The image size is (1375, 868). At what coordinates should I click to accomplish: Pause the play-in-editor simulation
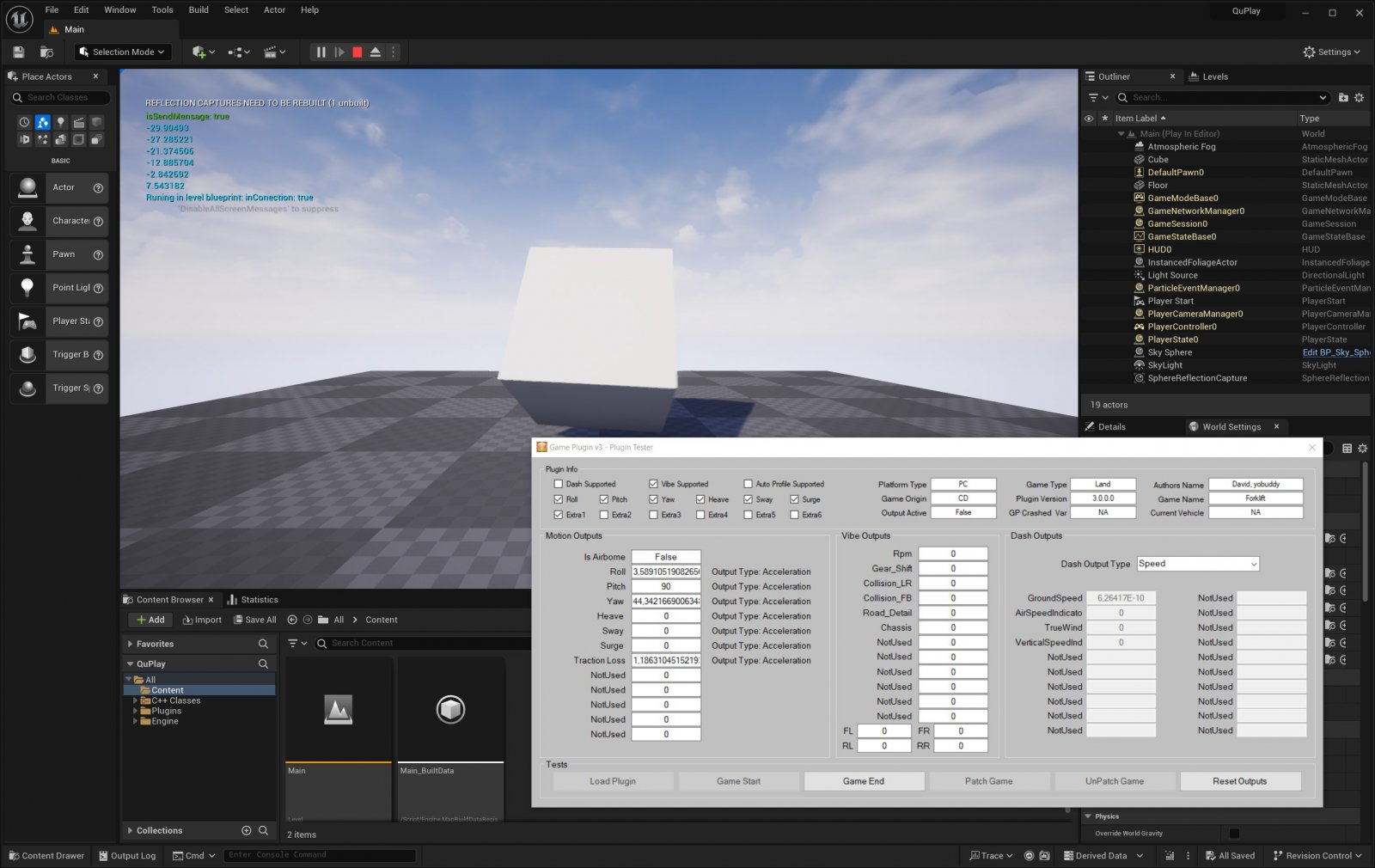coord(321,52)
